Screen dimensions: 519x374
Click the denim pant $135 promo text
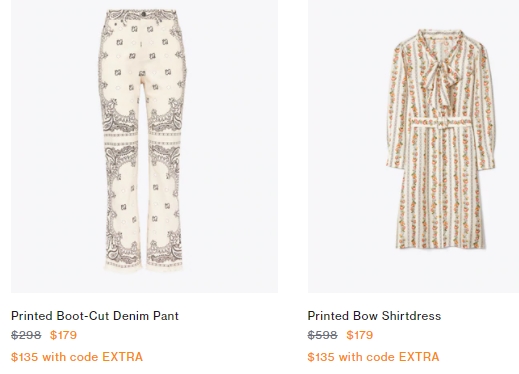(77, 357)
